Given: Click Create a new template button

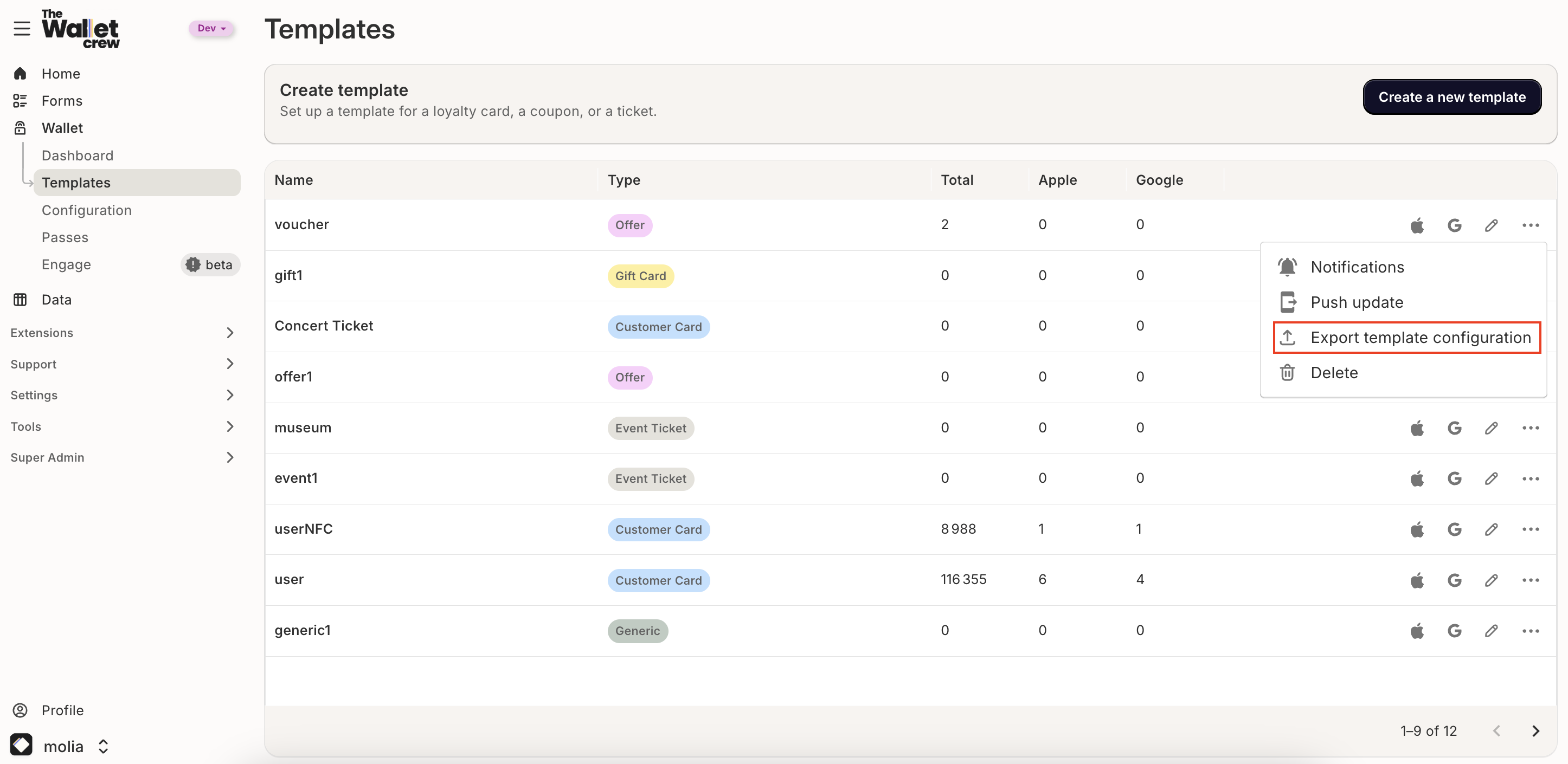Looking at the screenshot, I should click(x=1452, y=96).
